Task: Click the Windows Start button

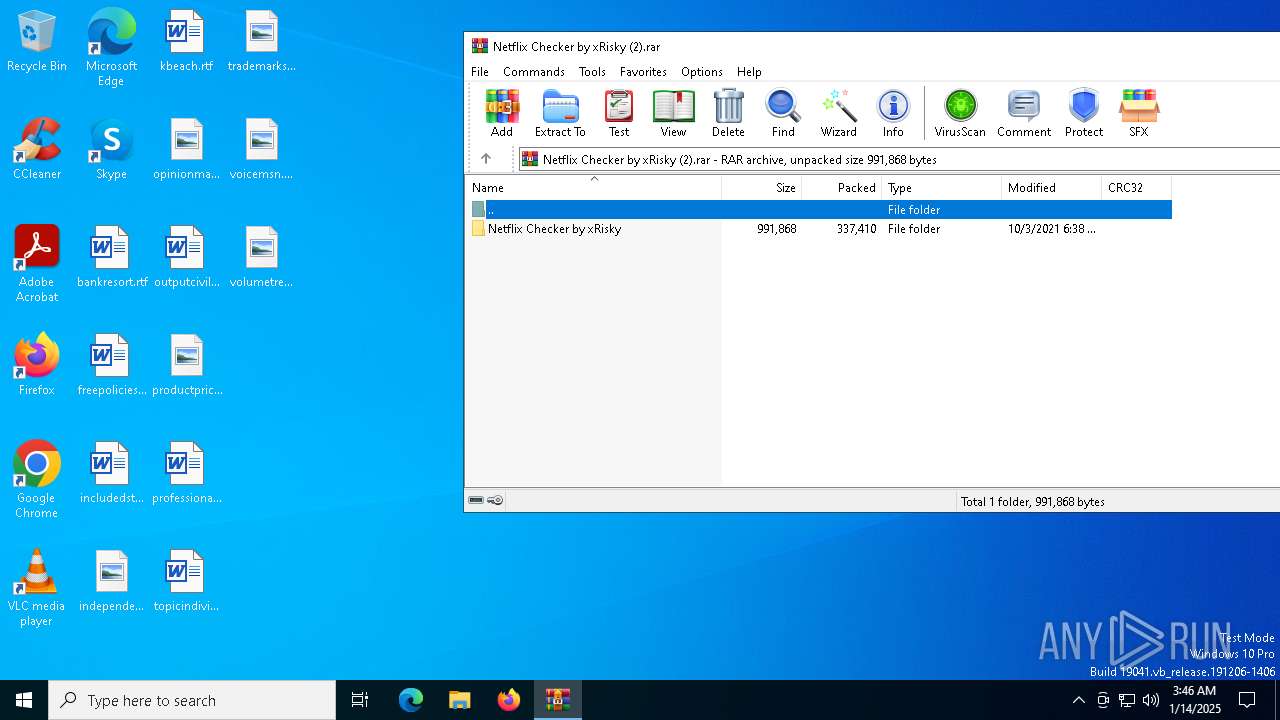Action: coord(24,700)
